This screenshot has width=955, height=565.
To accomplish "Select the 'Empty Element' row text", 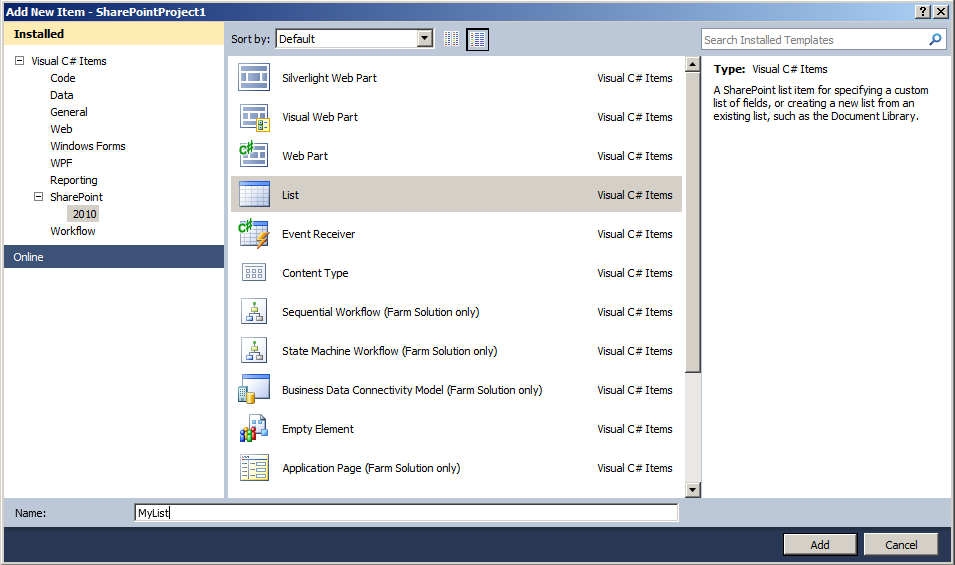I will tap(317, 429).
